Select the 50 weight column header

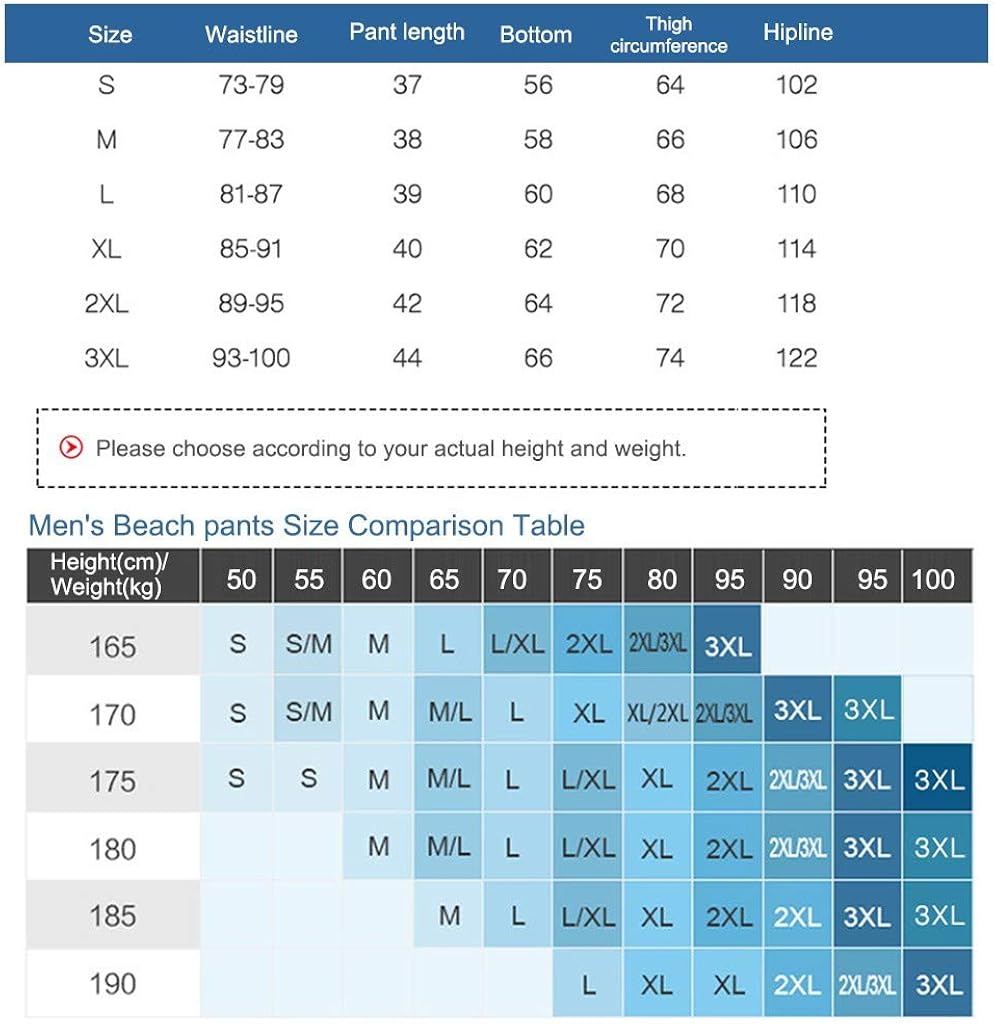pyautogui.click(x=241, y=579)
